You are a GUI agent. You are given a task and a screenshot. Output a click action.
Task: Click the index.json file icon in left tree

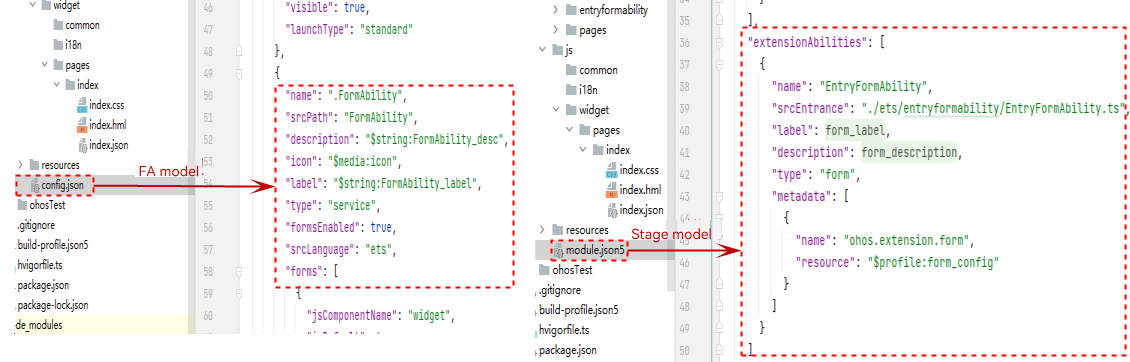(x=81, y=146)
